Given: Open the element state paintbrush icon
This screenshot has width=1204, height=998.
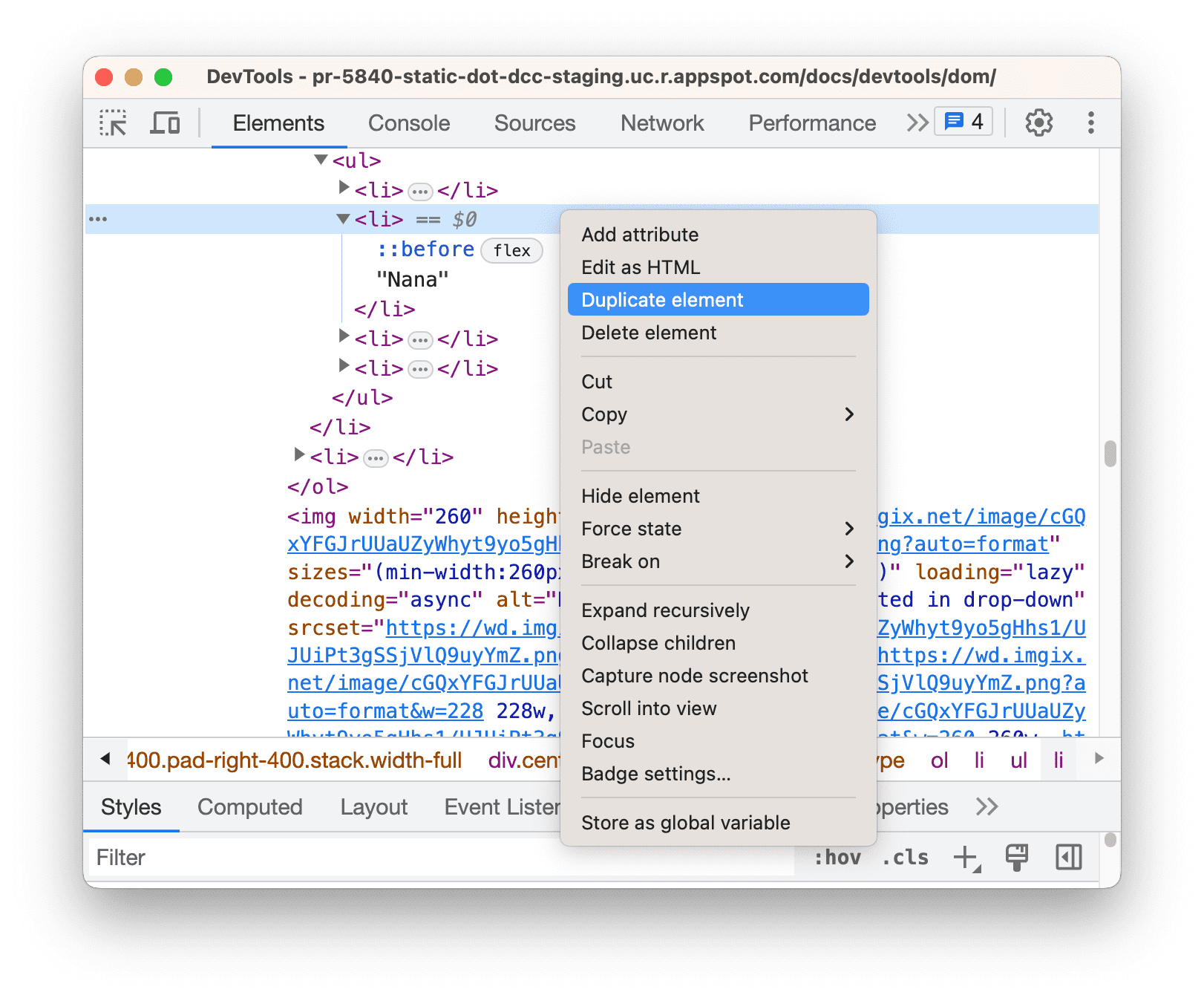Looking at the screenshot, I should pos(1016,858).
